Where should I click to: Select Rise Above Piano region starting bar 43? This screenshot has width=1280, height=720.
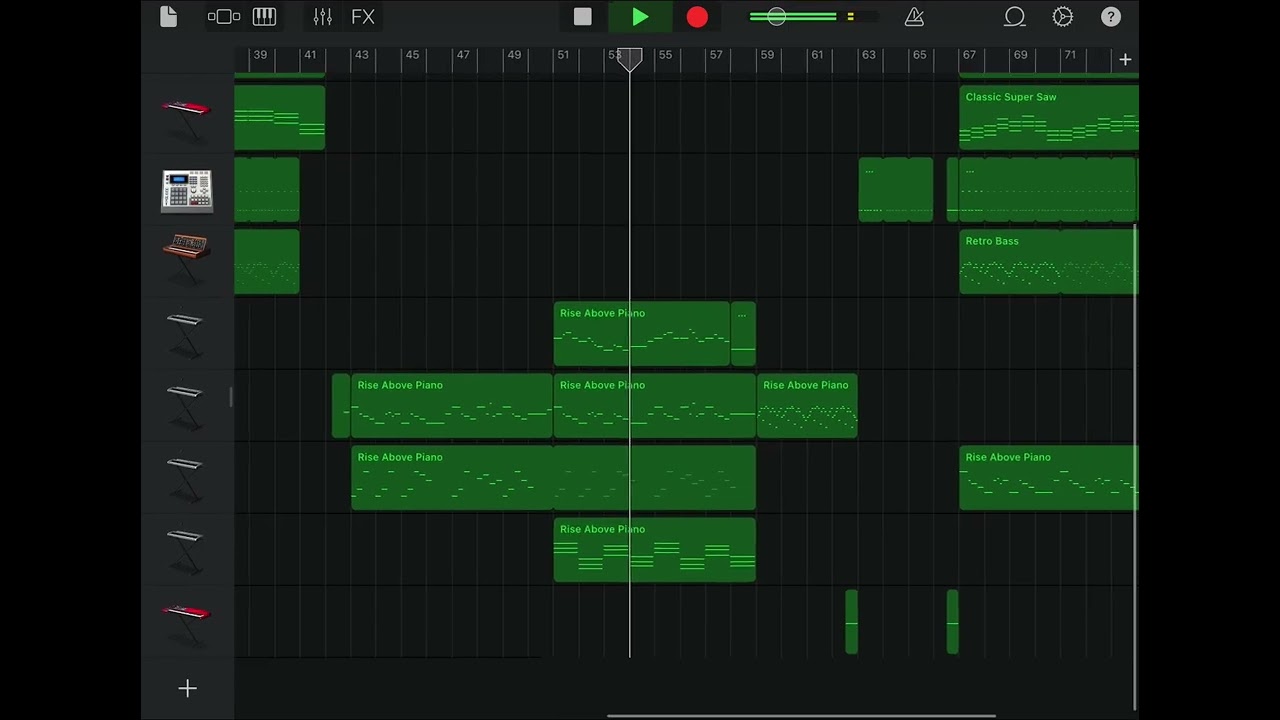click(452, 406)
